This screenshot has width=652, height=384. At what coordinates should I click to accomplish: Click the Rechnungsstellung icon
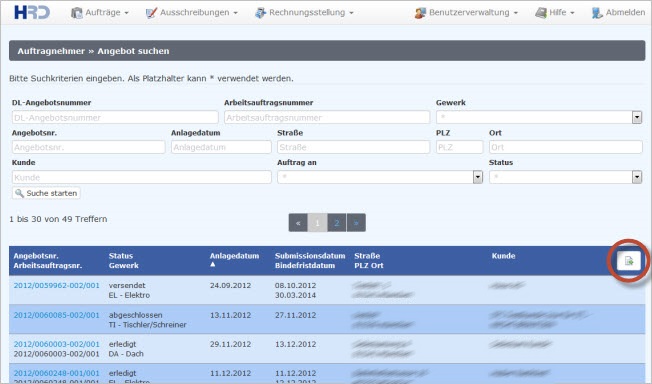point(260,13)
